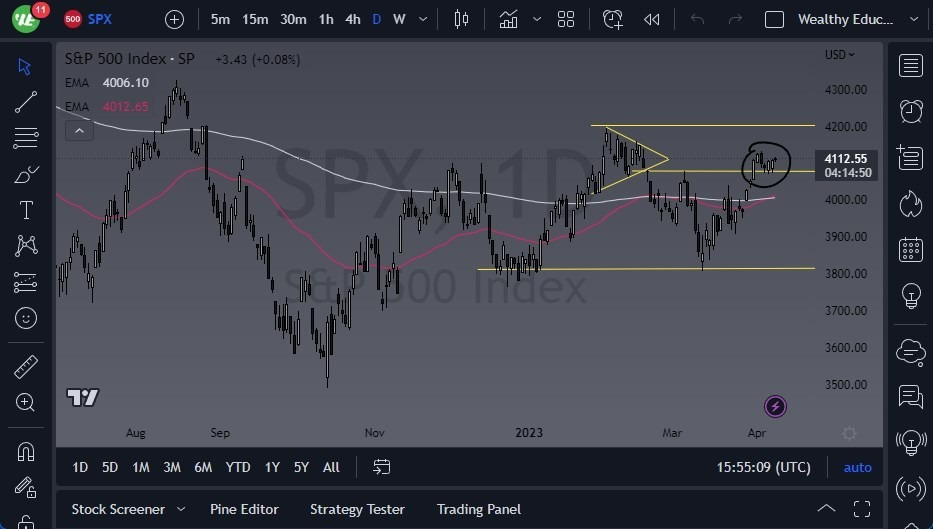The width and height of the screenshot is (933, 529).
Task: Open the streams broadcast panel
Action: (910, 489)
